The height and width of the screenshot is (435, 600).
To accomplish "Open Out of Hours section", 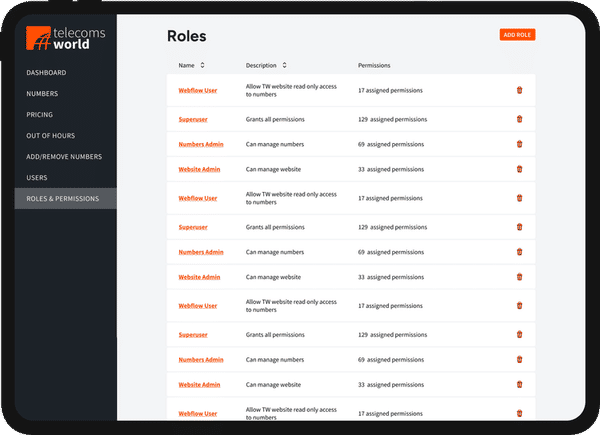I will tap(49, 136).
